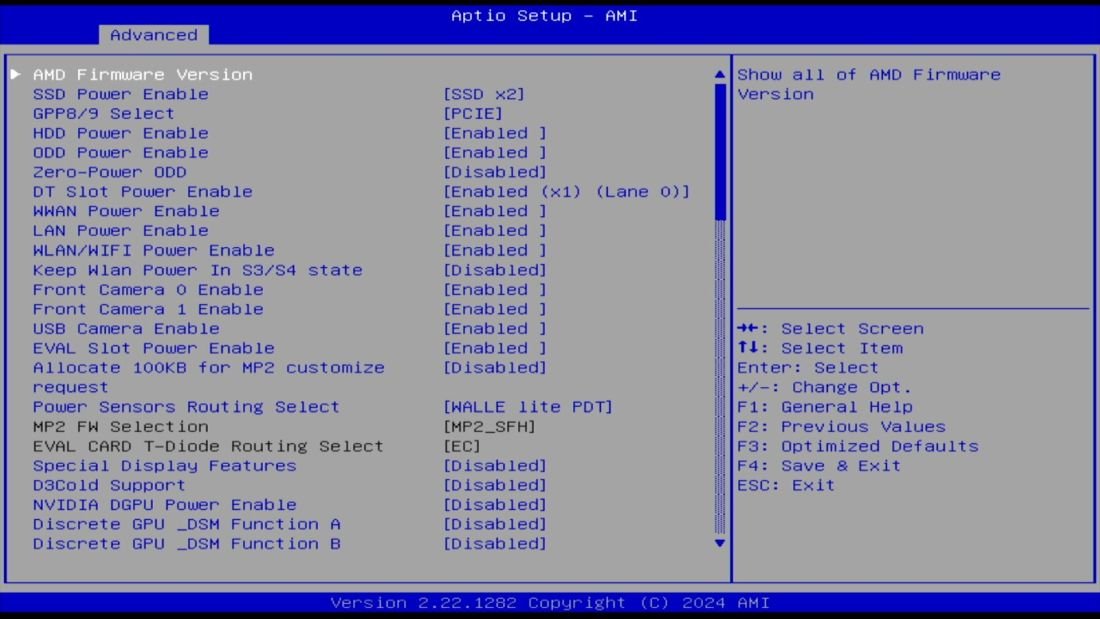Select MP2 FW Selection [MP2_SFH] value
This screenshot has height=619, width=1100.
(x=489, y=427)
